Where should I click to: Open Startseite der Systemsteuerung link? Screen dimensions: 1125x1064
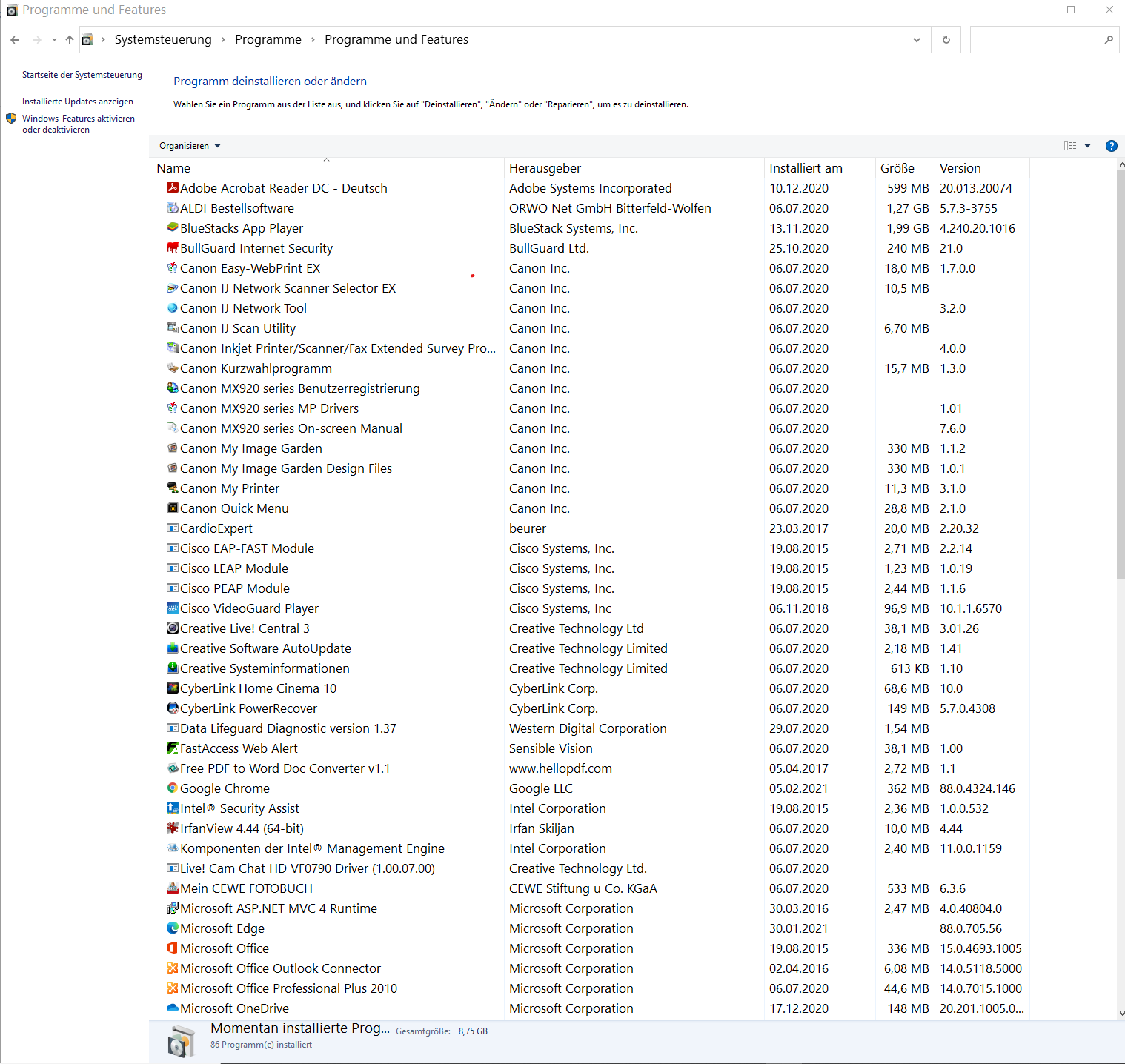(x=82, y=75)
